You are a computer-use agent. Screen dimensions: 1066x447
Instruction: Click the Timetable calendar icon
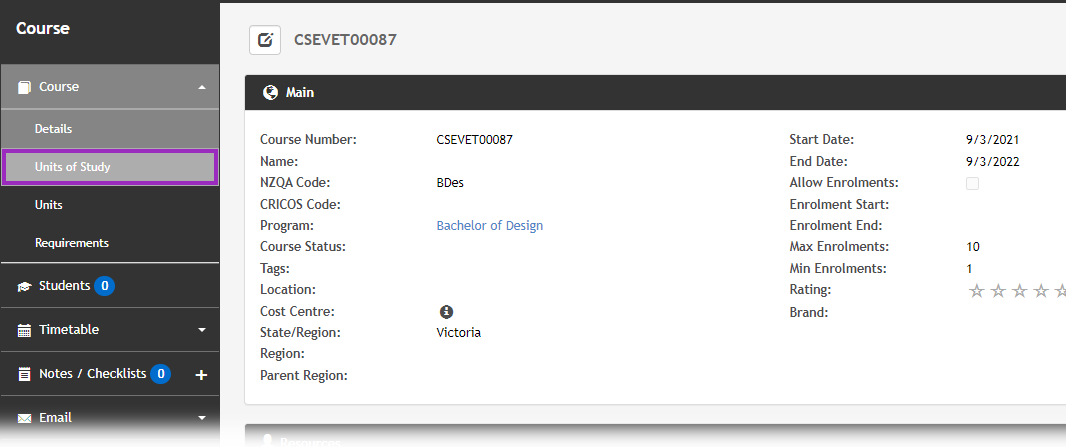click(x=24, y=330)
